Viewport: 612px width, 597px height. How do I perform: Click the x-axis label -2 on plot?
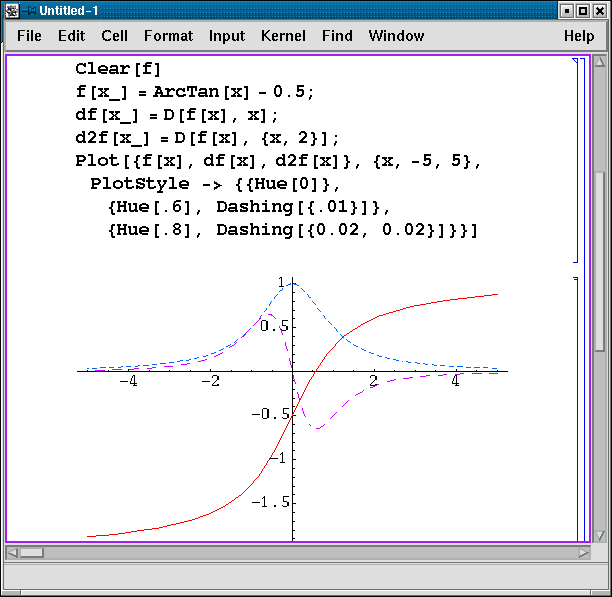pyautogui.click(x=210, y=381)
